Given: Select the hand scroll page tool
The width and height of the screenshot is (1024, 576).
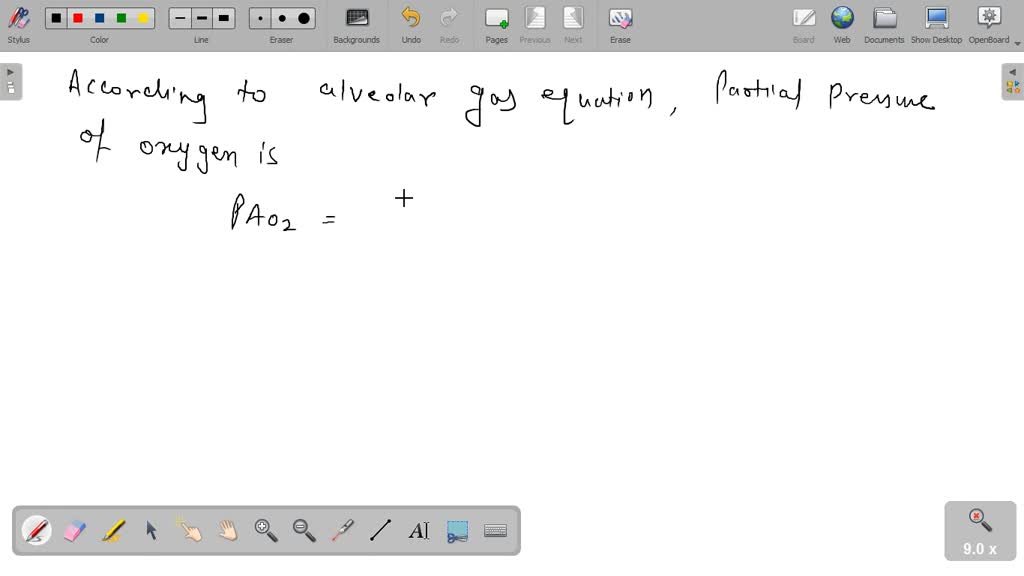Looking at the screenshot, I should pos(228,531).
